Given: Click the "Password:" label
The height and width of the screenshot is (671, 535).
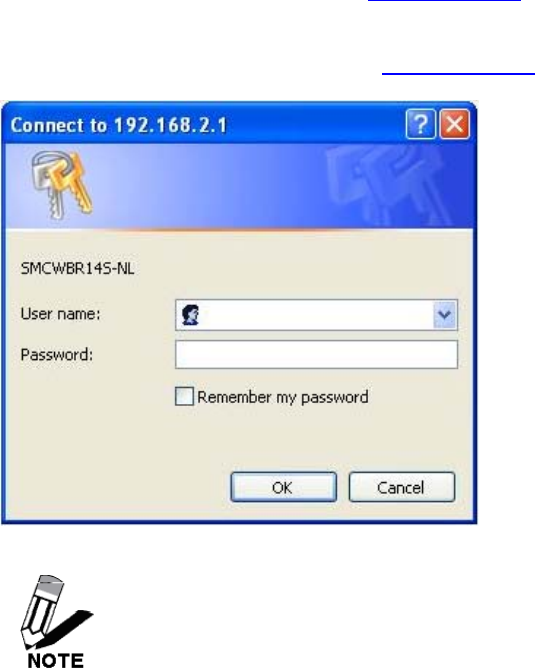Looking at the screenshot, I should pyautogui.click(x=56, y=354).
